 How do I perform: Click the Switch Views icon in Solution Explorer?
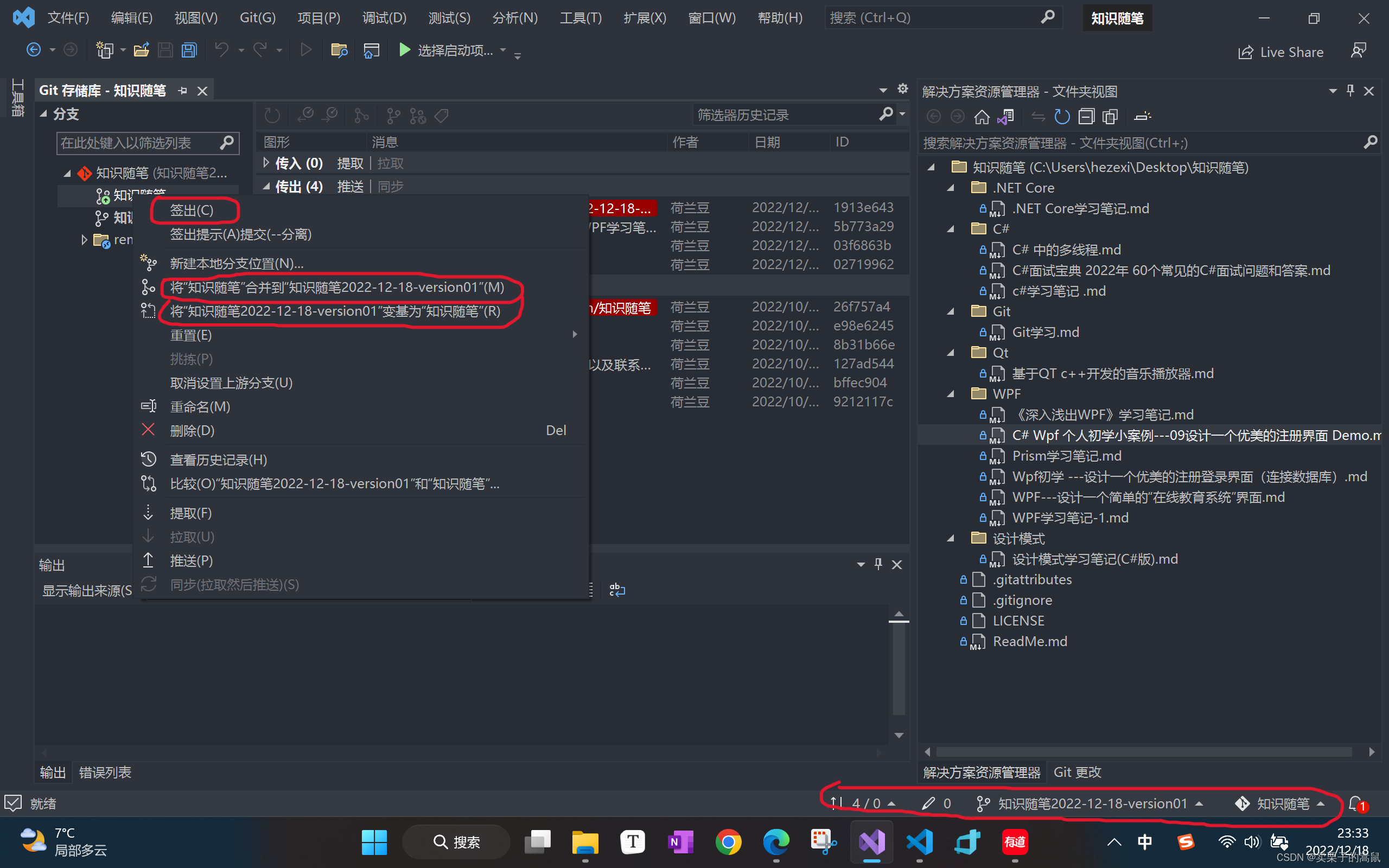1005,117
